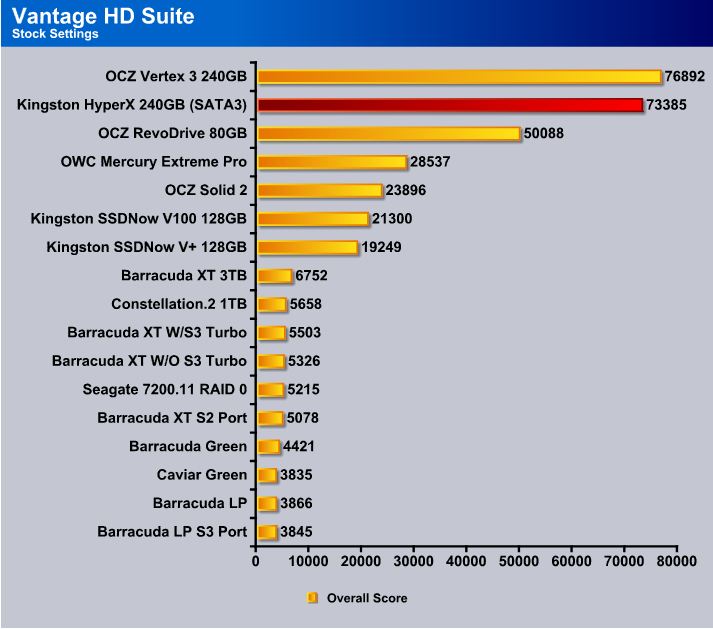Click the 'OCZ Solid 2' label
Image resolution: width=713 pixels, height=629 pixels.
[206, 190]
